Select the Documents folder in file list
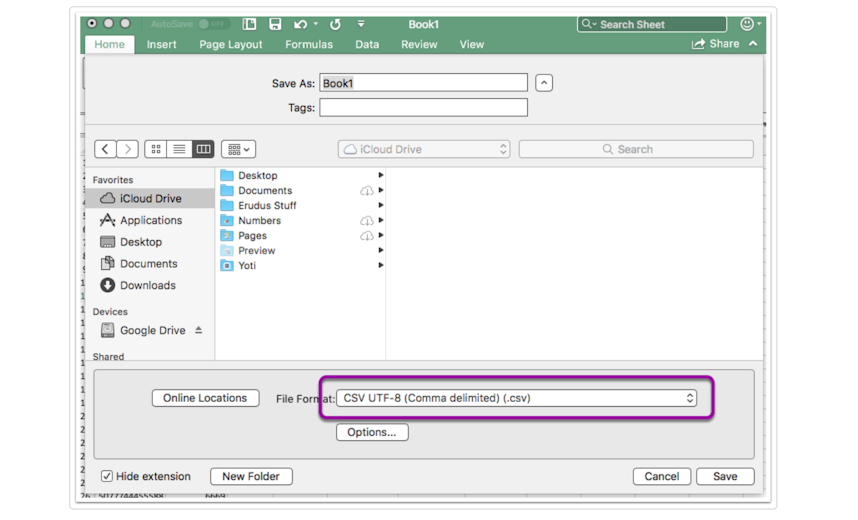Screen dimensions: 858x520 [302, 190]
